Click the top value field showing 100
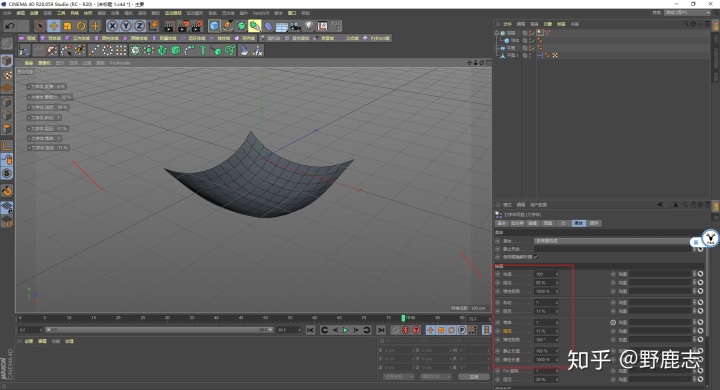 click(x=546, y=274)
